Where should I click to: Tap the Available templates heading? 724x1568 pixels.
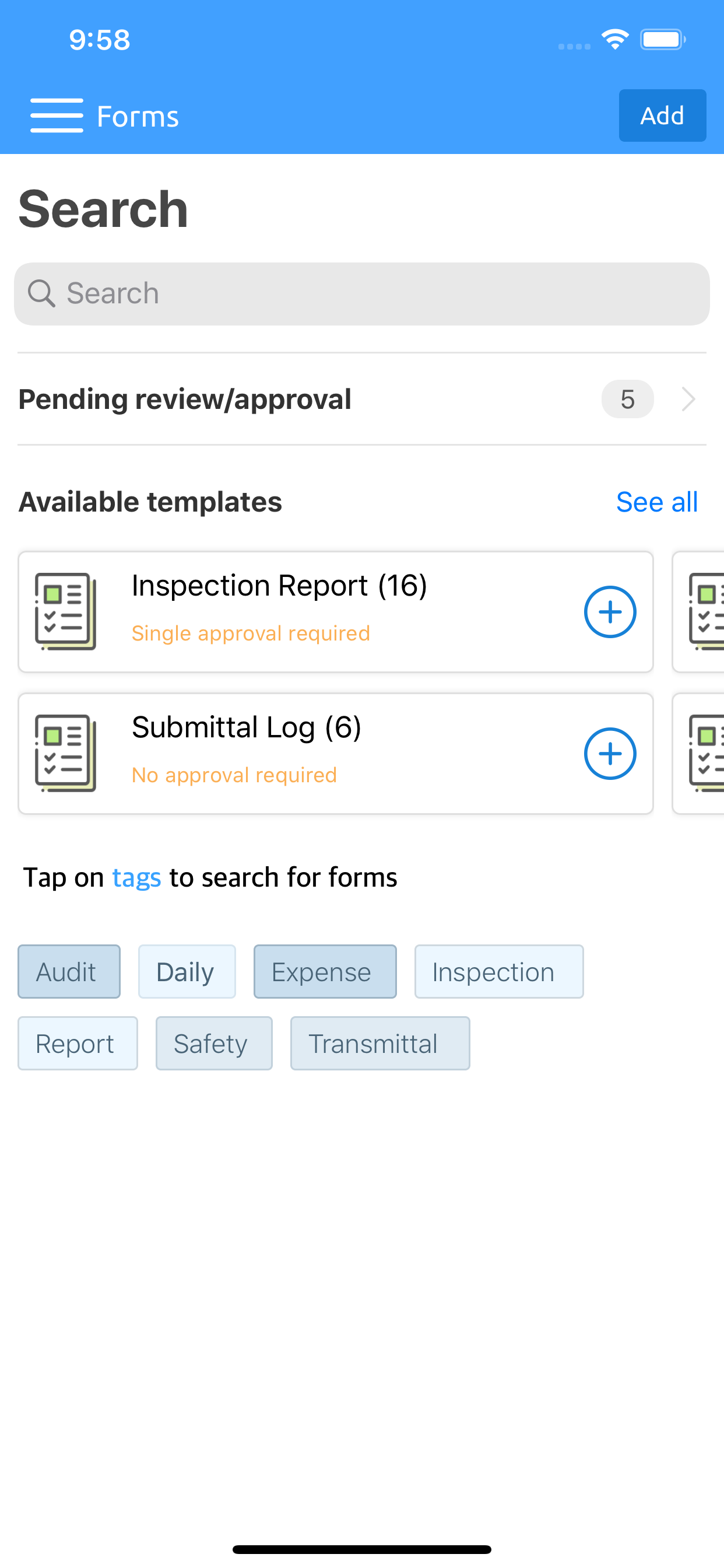[150, 502]
